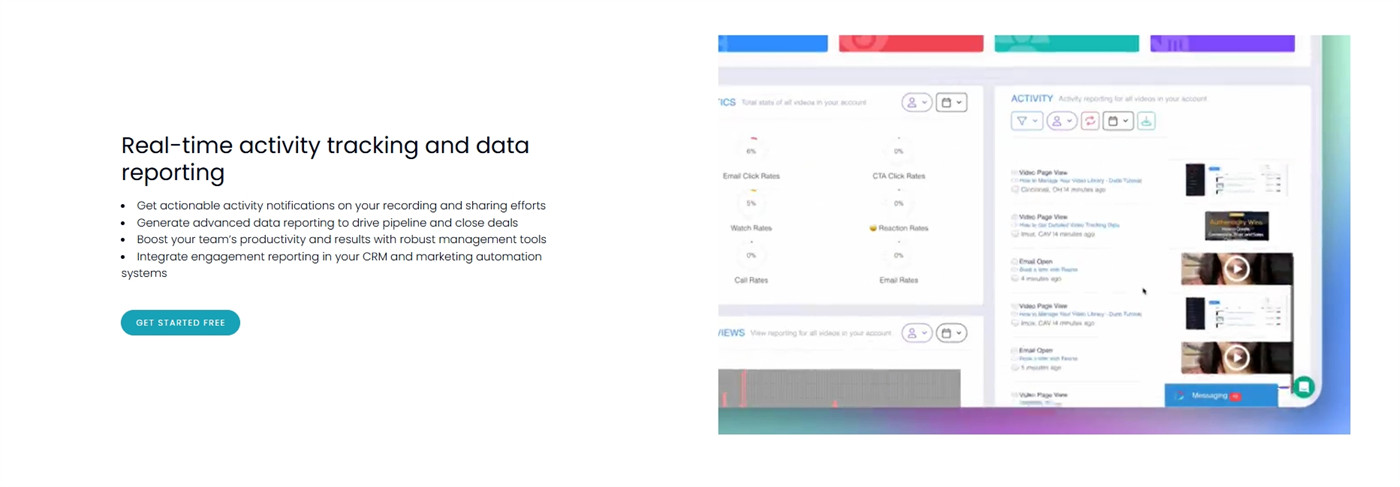
Task: Open the Activity panel user selector dropdown
Action: click(x=1061, y=121)
